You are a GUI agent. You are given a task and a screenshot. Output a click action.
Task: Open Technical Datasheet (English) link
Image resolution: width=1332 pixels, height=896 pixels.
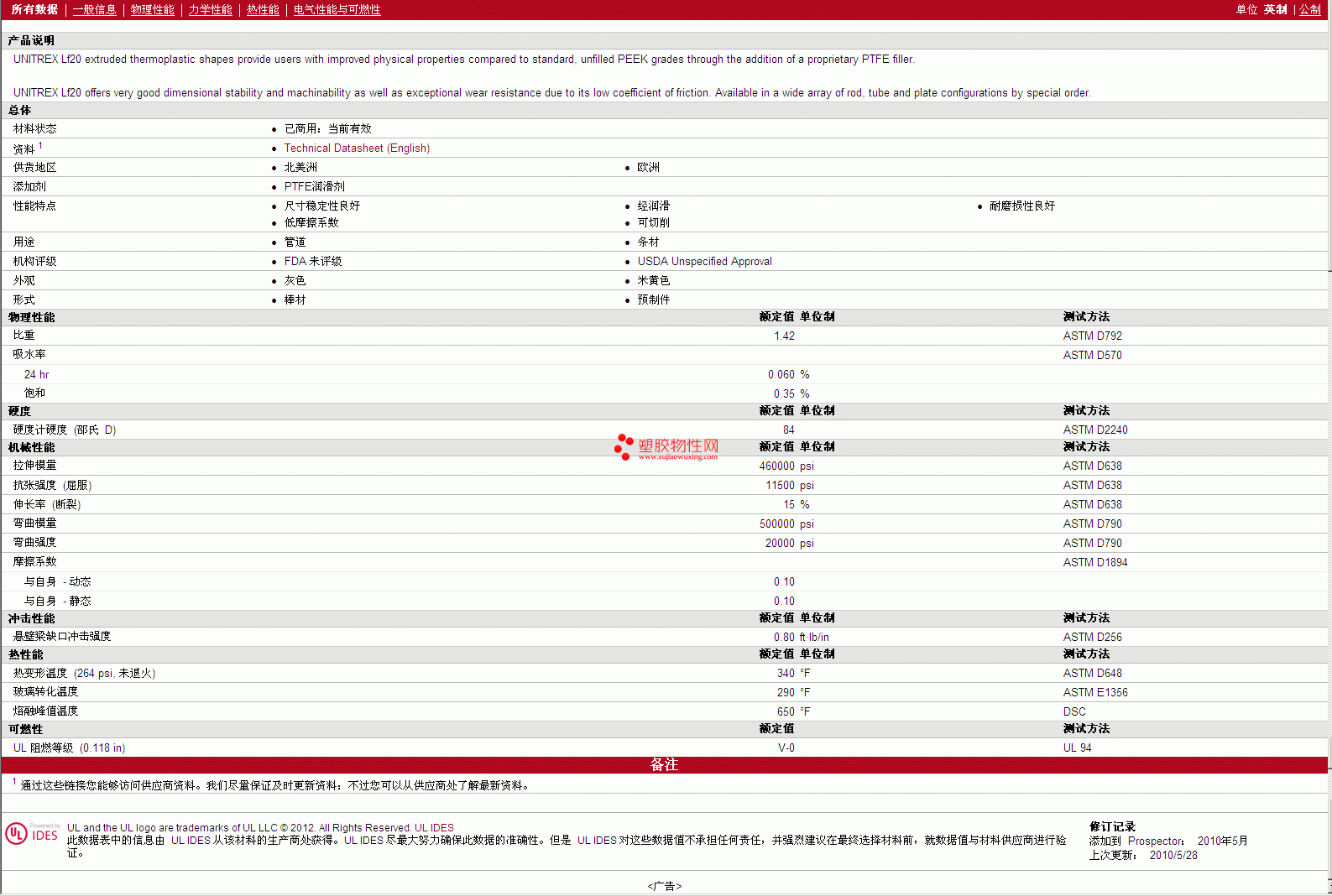click(357, 148)
